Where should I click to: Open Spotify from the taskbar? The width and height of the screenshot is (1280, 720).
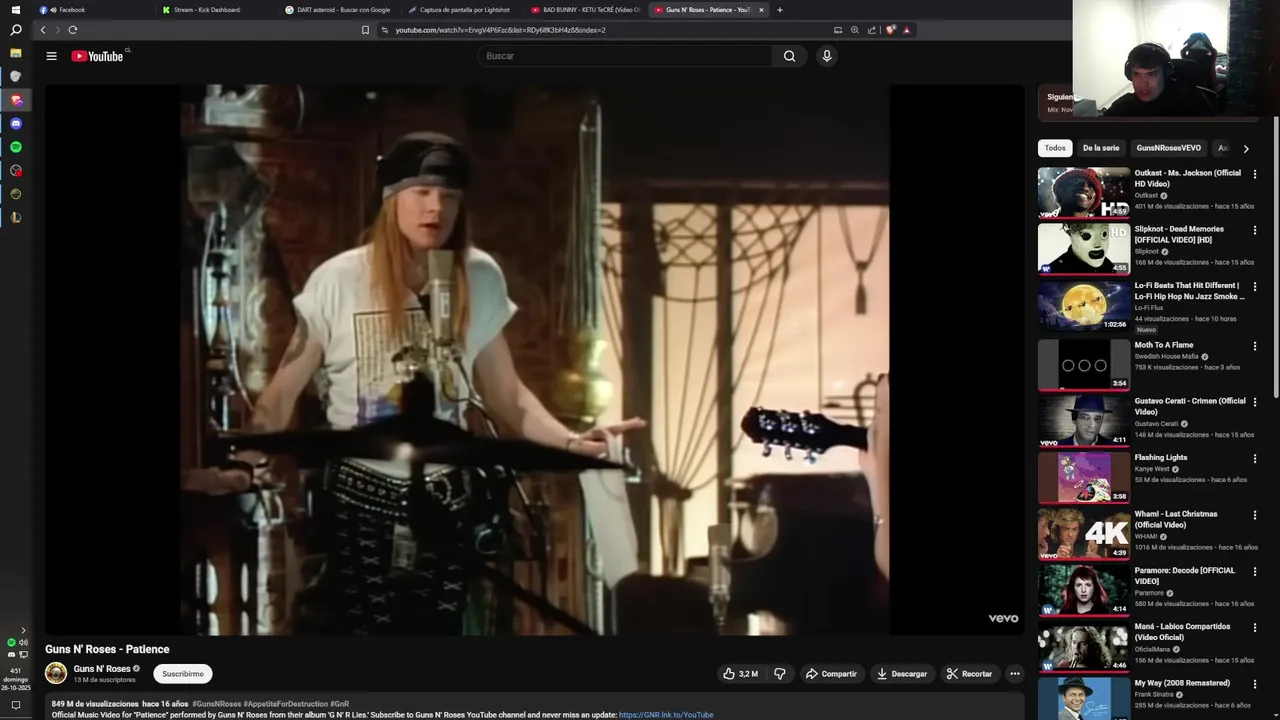(x=15, y=147)
